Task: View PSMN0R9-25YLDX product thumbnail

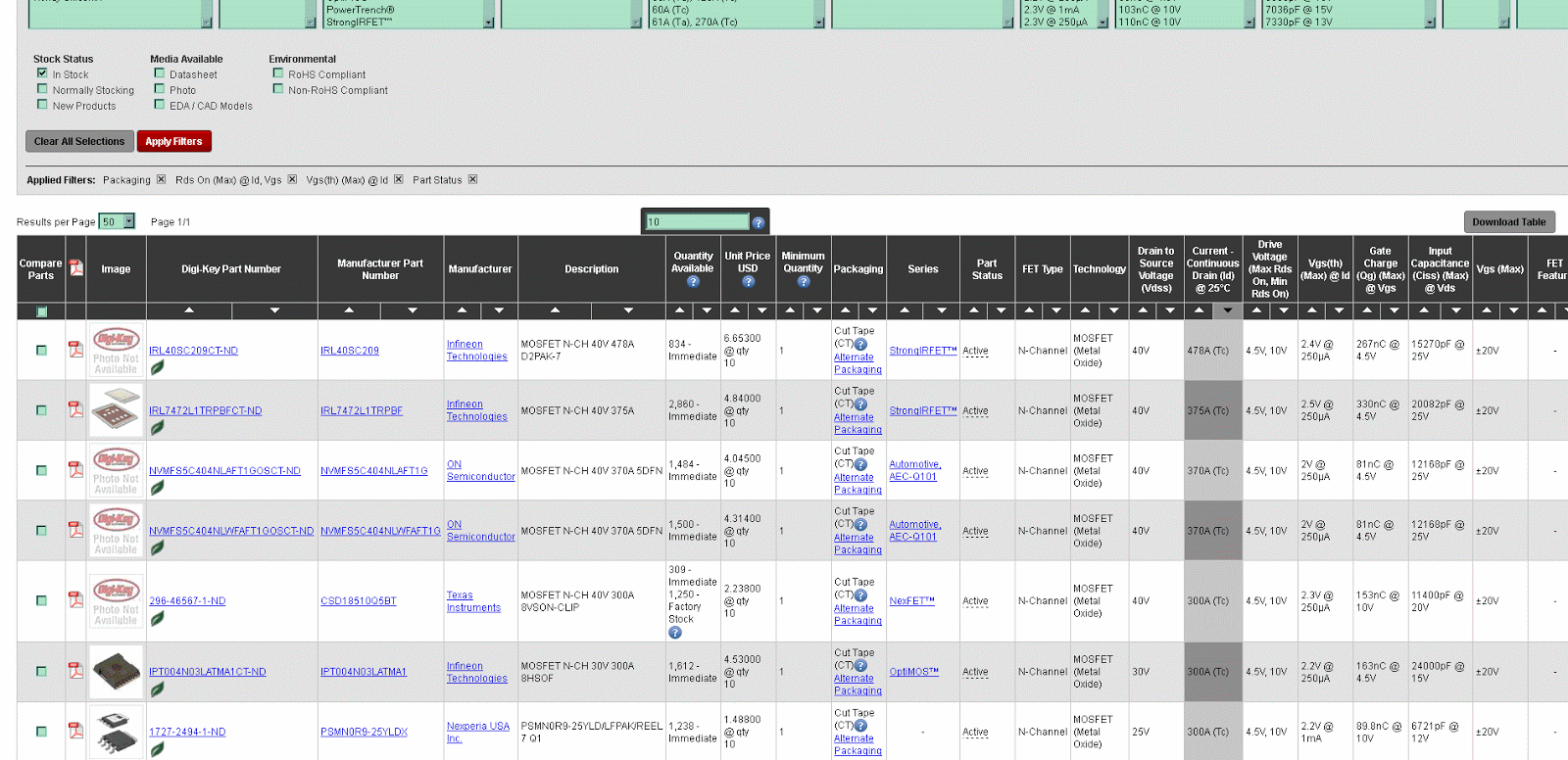Action: (x=117, y=732)
